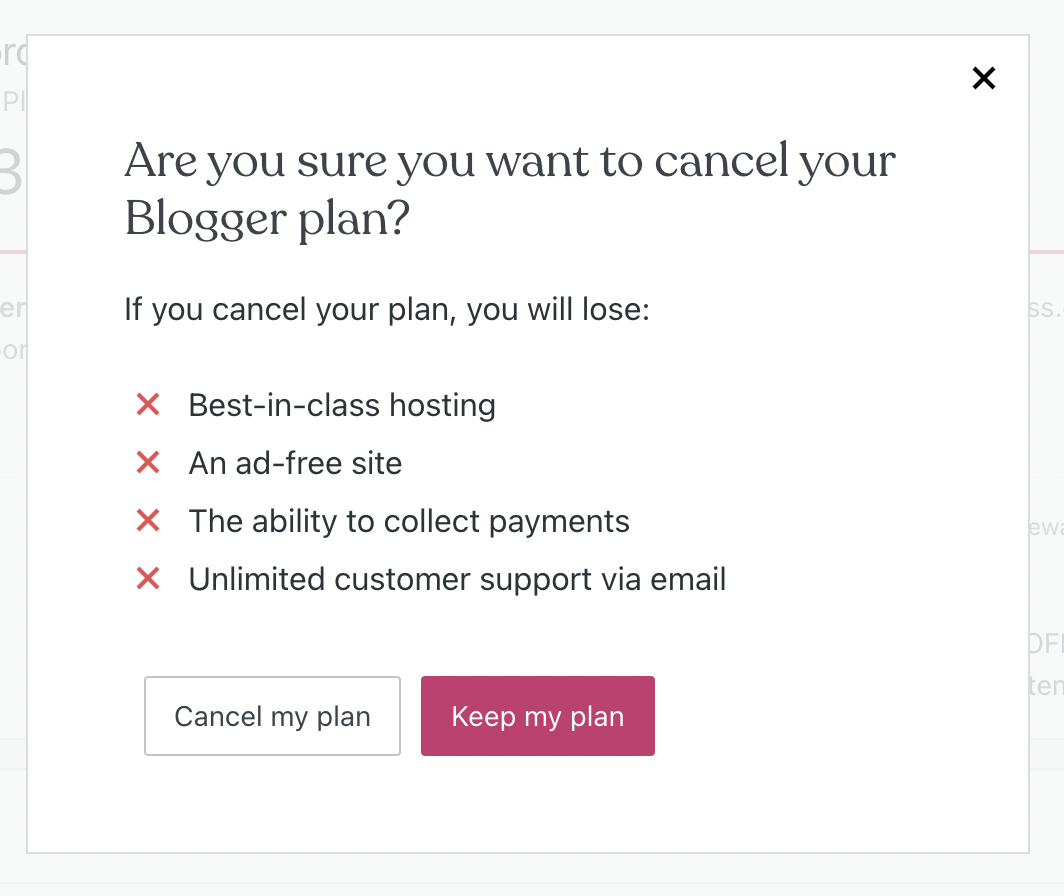Image resolution: width=1064 pixels, height=896 pixels.
Task: Click red X icon beside Best-in-class hosting
Action: pyautogui.click(x=148, y=405)
